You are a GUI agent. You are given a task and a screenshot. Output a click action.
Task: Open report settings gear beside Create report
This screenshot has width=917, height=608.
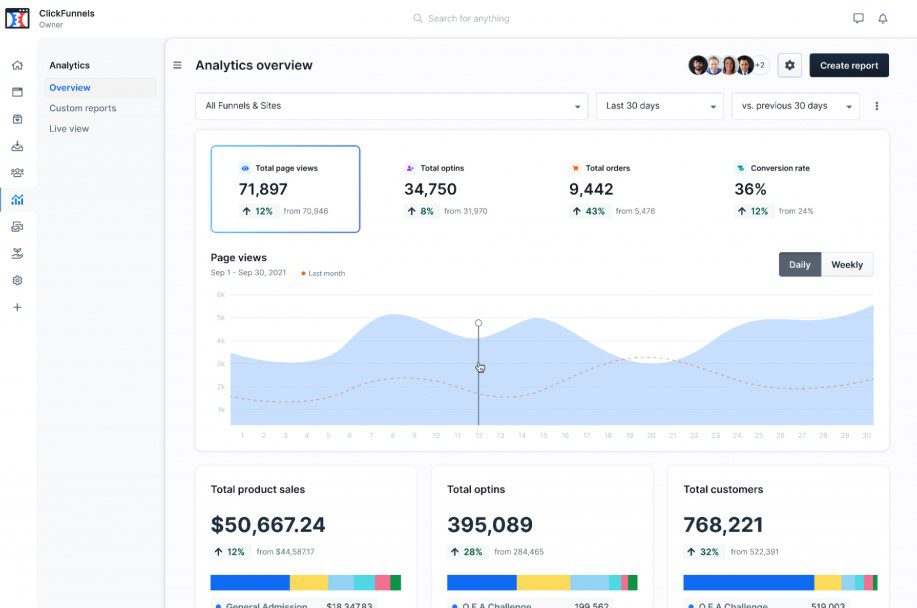789,64
